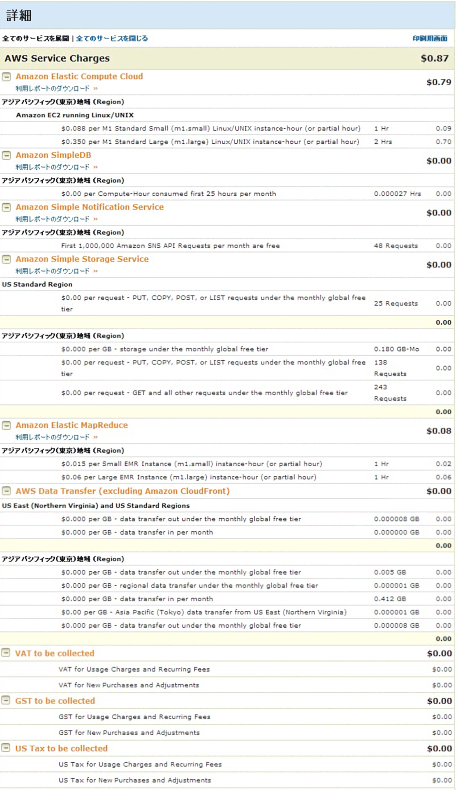
Task: Select 'VAT for Usage Charges and Recurring Fees'
Action: coord(134,670)
